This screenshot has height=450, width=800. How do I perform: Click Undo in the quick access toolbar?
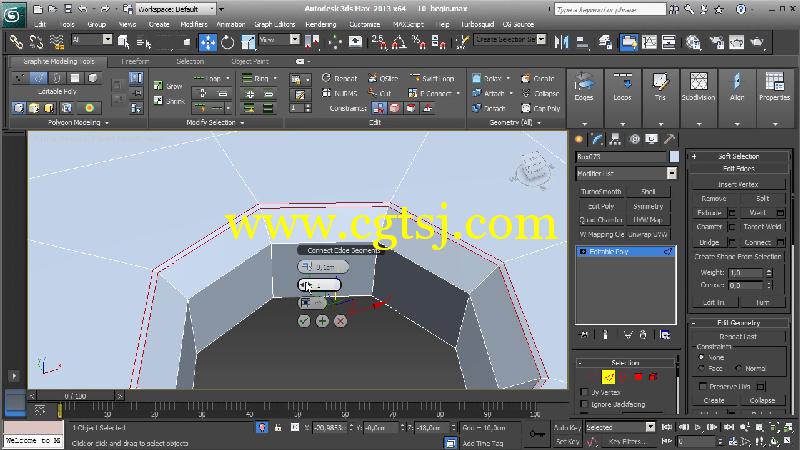point(82,9)
